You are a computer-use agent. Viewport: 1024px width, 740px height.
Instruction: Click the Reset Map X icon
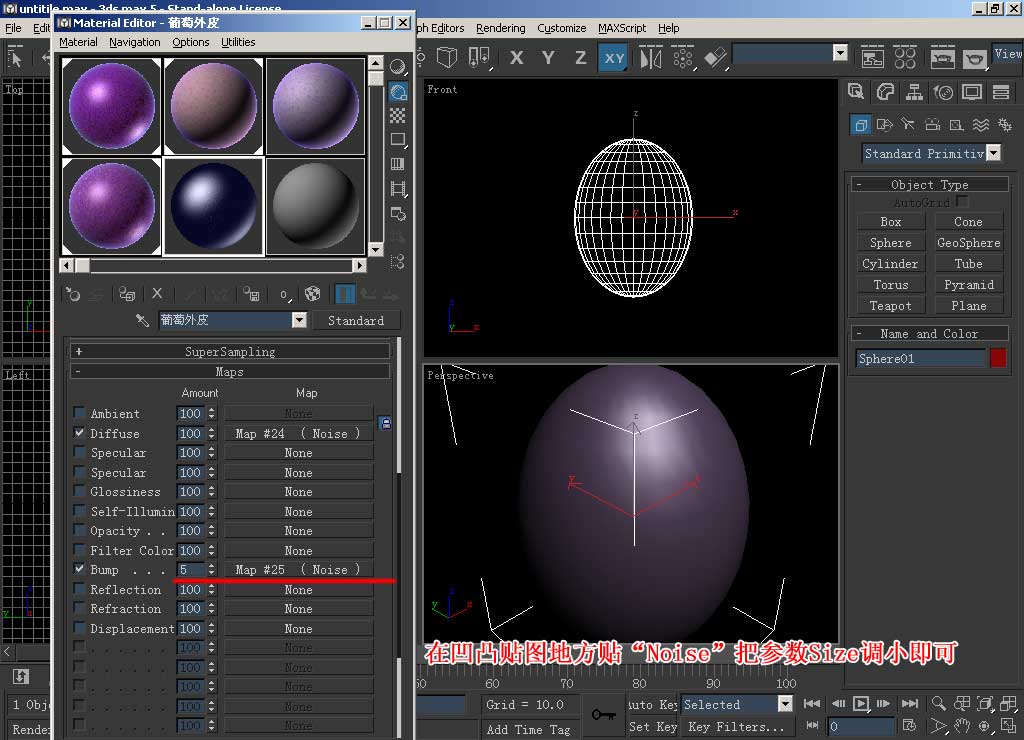coord(157,294)
